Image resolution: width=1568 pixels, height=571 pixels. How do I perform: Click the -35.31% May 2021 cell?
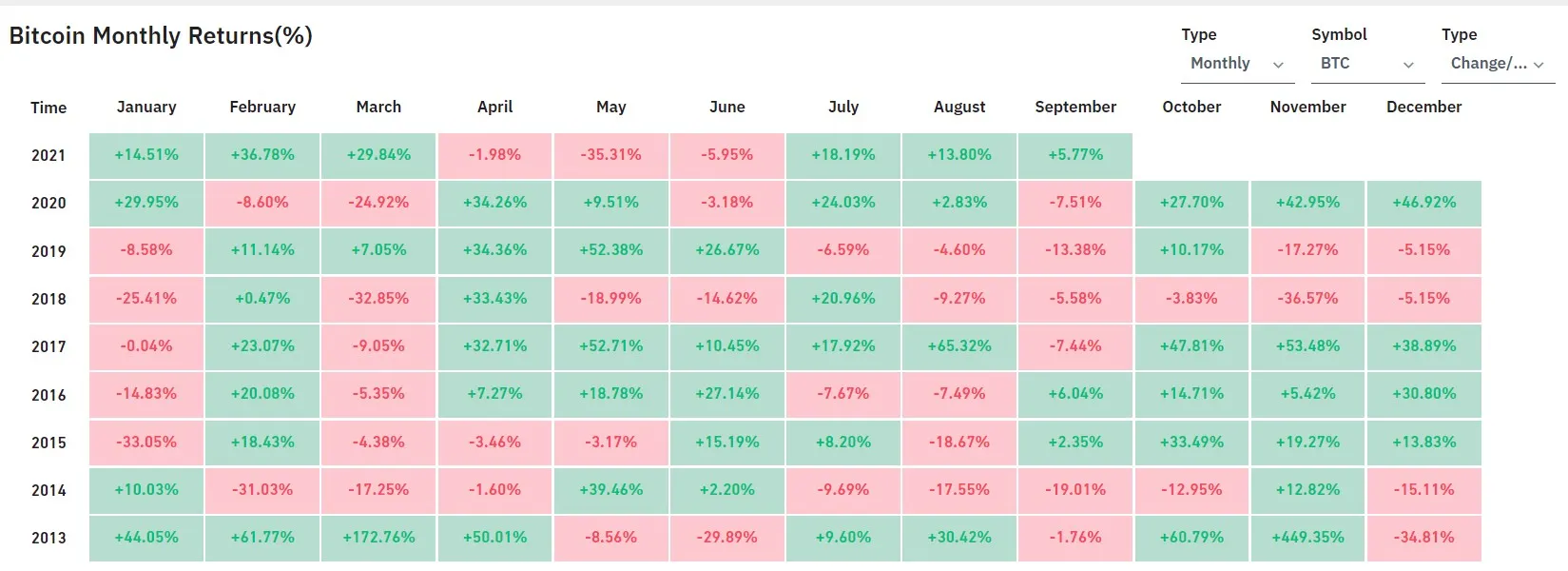click(x=610, y=155)
